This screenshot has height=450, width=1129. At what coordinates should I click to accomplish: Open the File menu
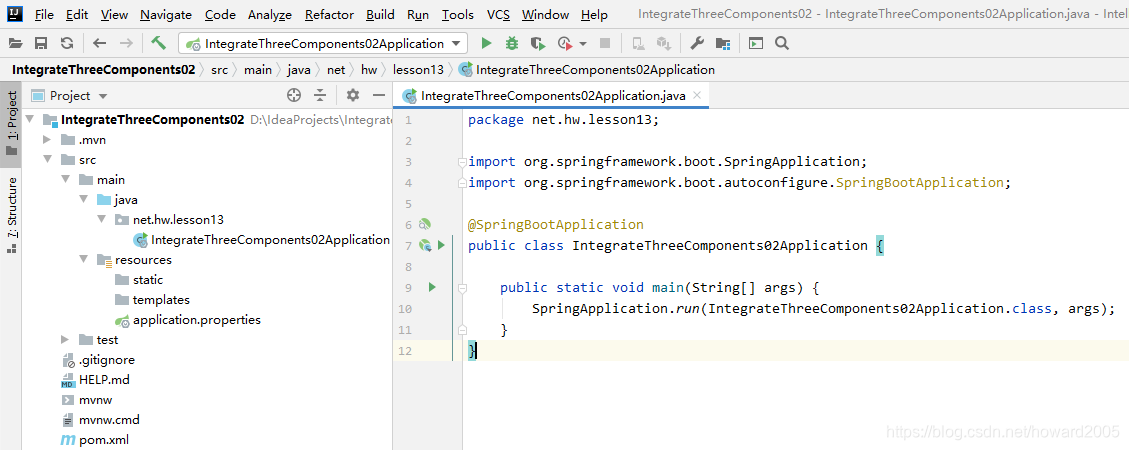[44, 14]
